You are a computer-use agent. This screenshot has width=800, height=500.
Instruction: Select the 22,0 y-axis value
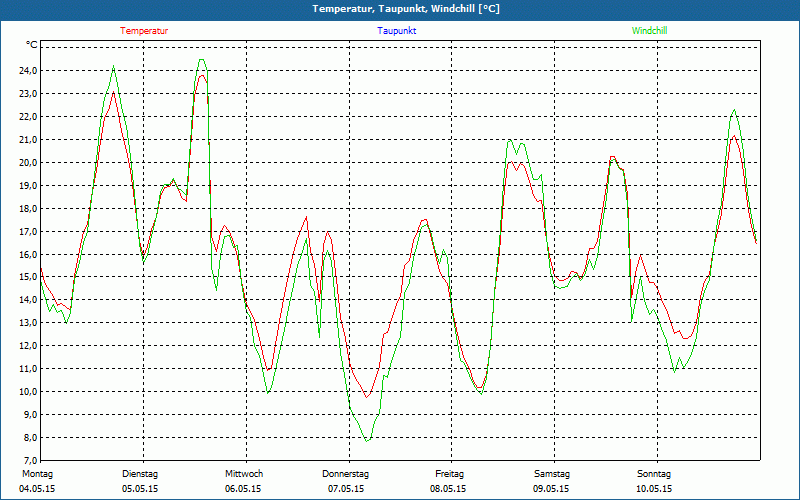28,116
